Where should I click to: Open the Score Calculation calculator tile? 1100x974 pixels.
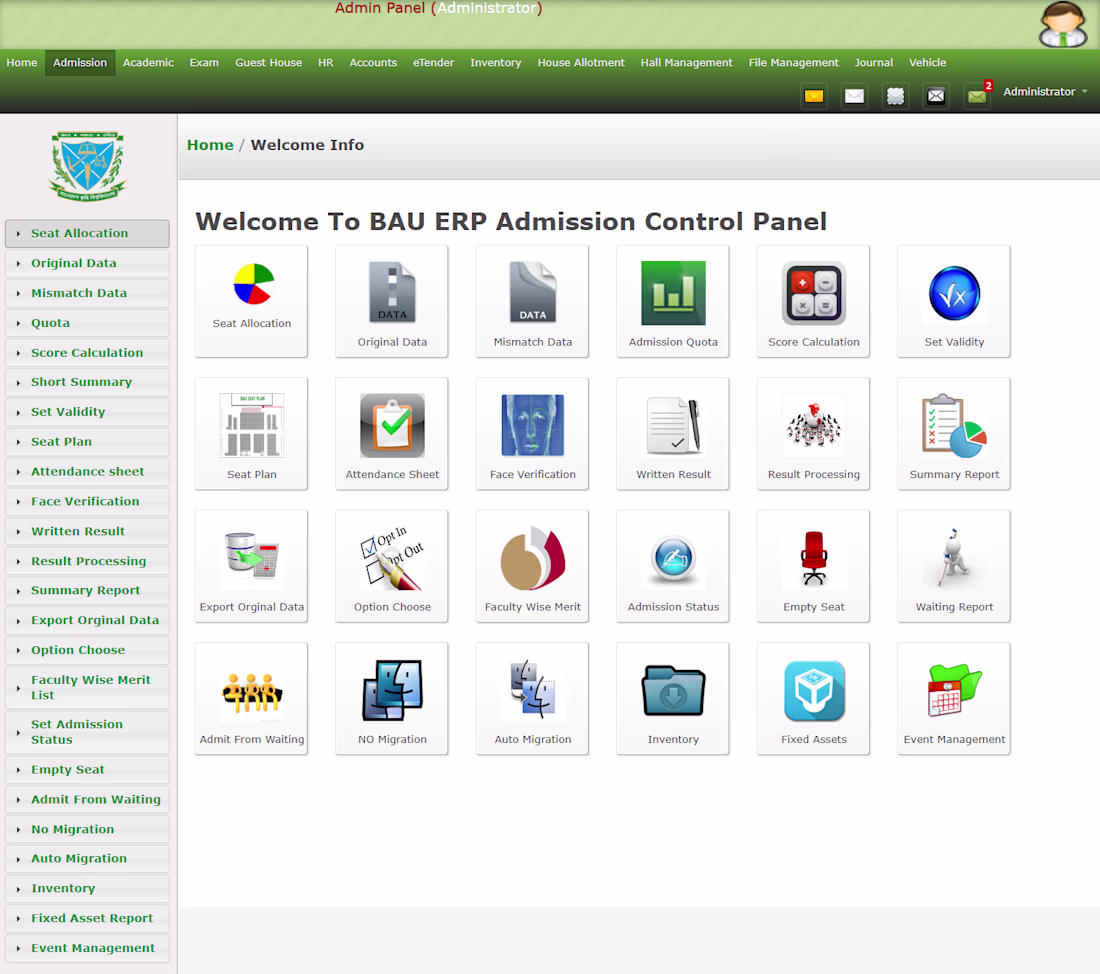click(813, 301)
